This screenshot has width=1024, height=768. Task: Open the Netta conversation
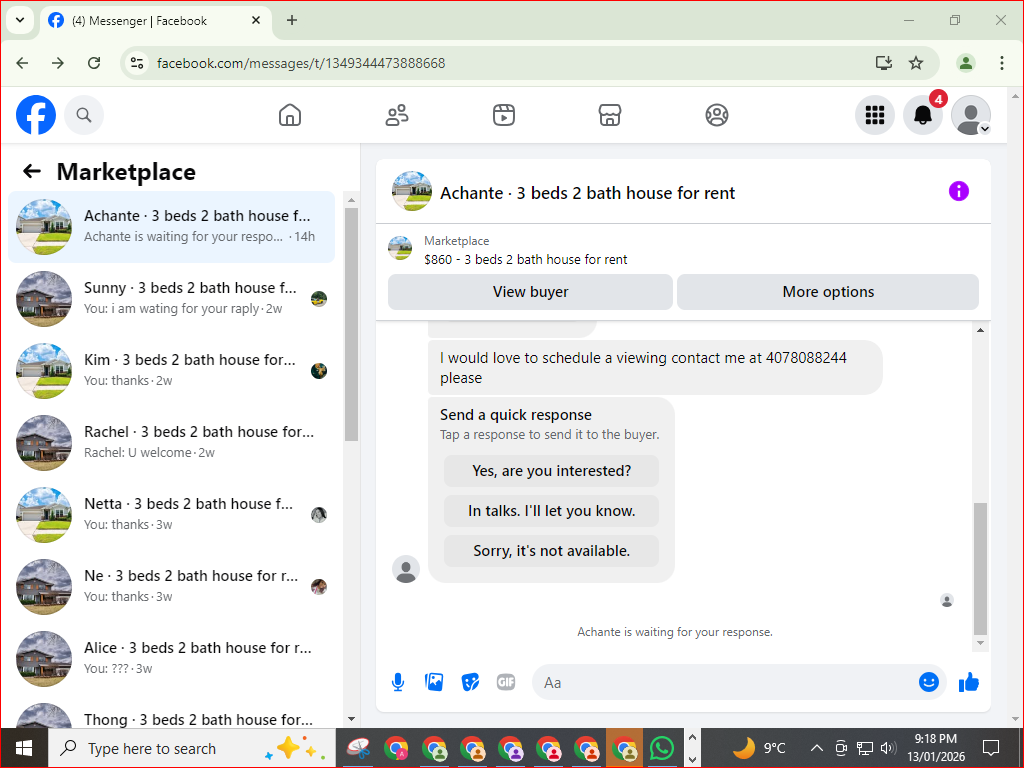click(x=172, y=514)
